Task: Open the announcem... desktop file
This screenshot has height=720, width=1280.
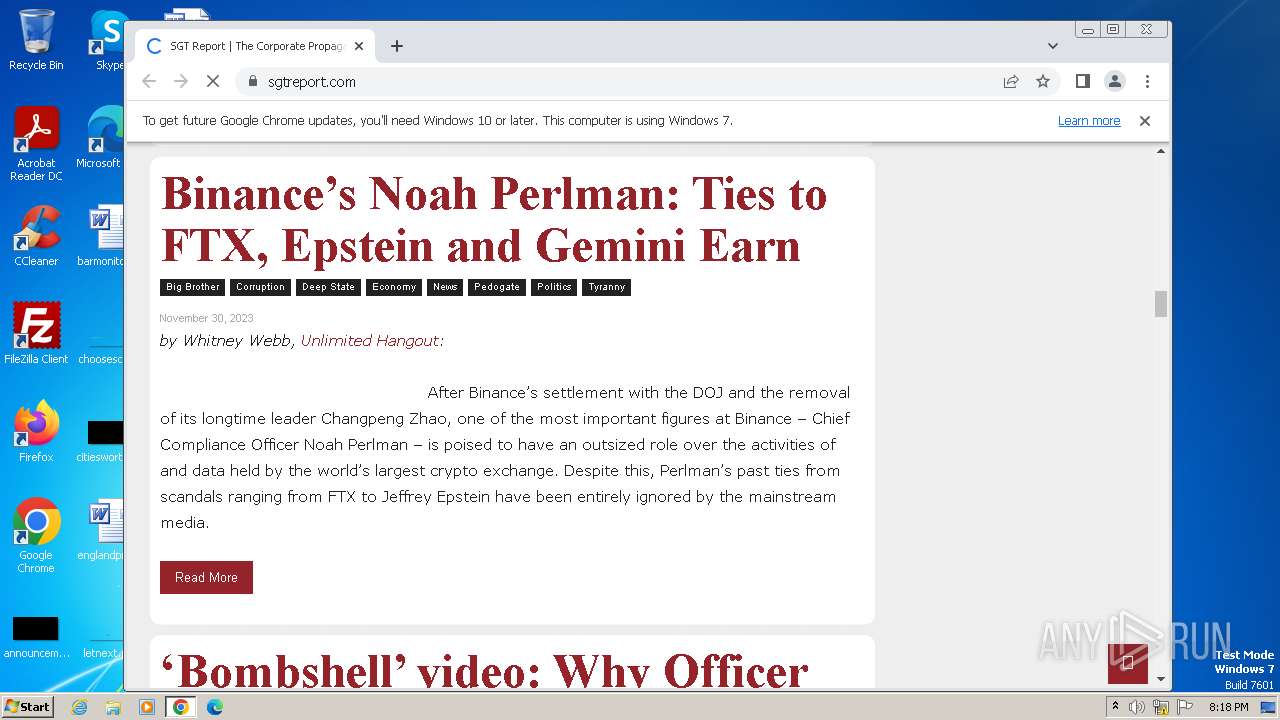Action: tap(36, 637)
